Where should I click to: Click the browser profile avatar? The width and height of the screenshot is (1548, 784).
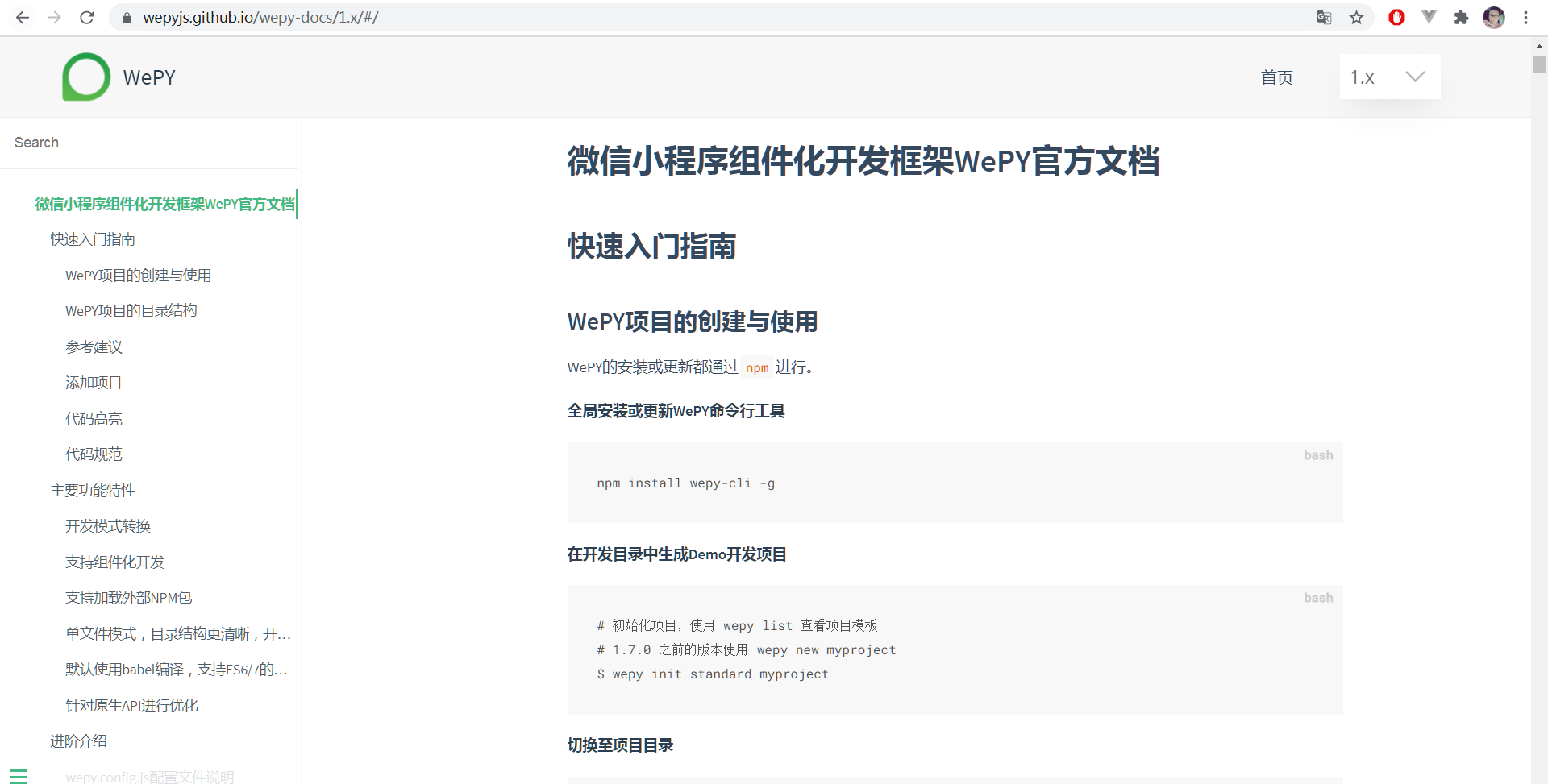click(x=1494, y=17)
